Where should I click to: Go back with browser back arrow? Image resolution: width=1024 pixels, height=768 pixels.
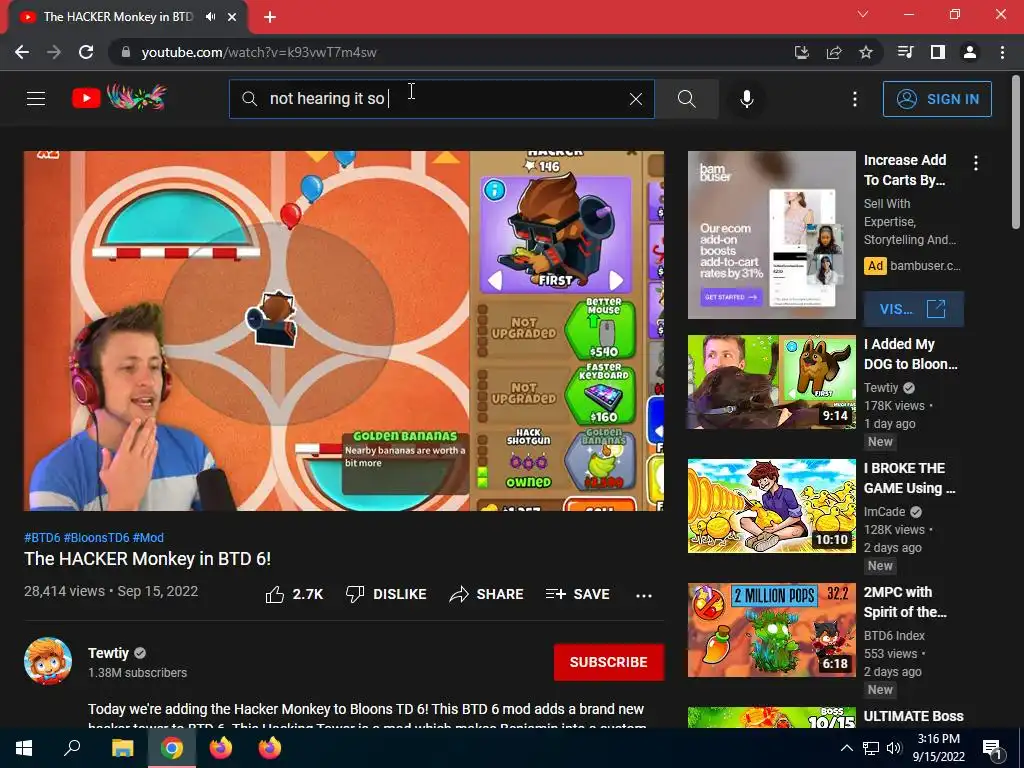click(x=22, y=52)
